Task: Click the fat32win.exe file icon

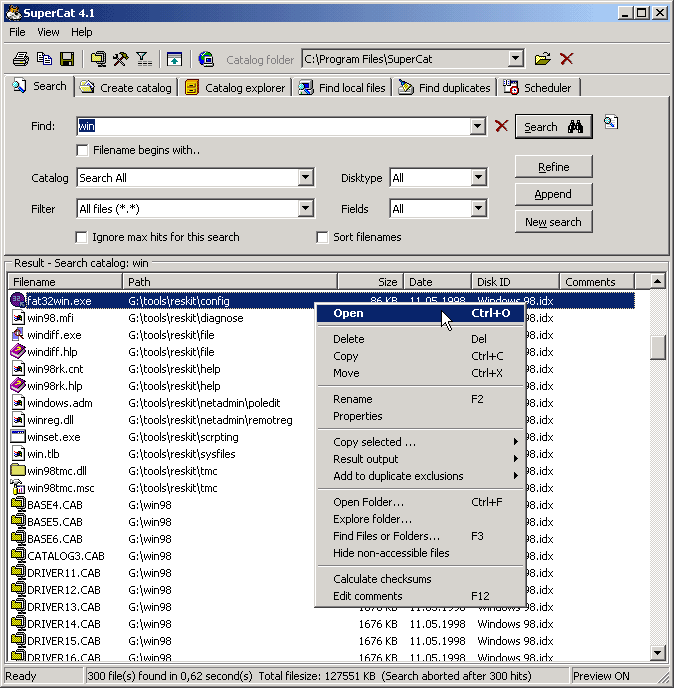Action: [x=17, y=301]
